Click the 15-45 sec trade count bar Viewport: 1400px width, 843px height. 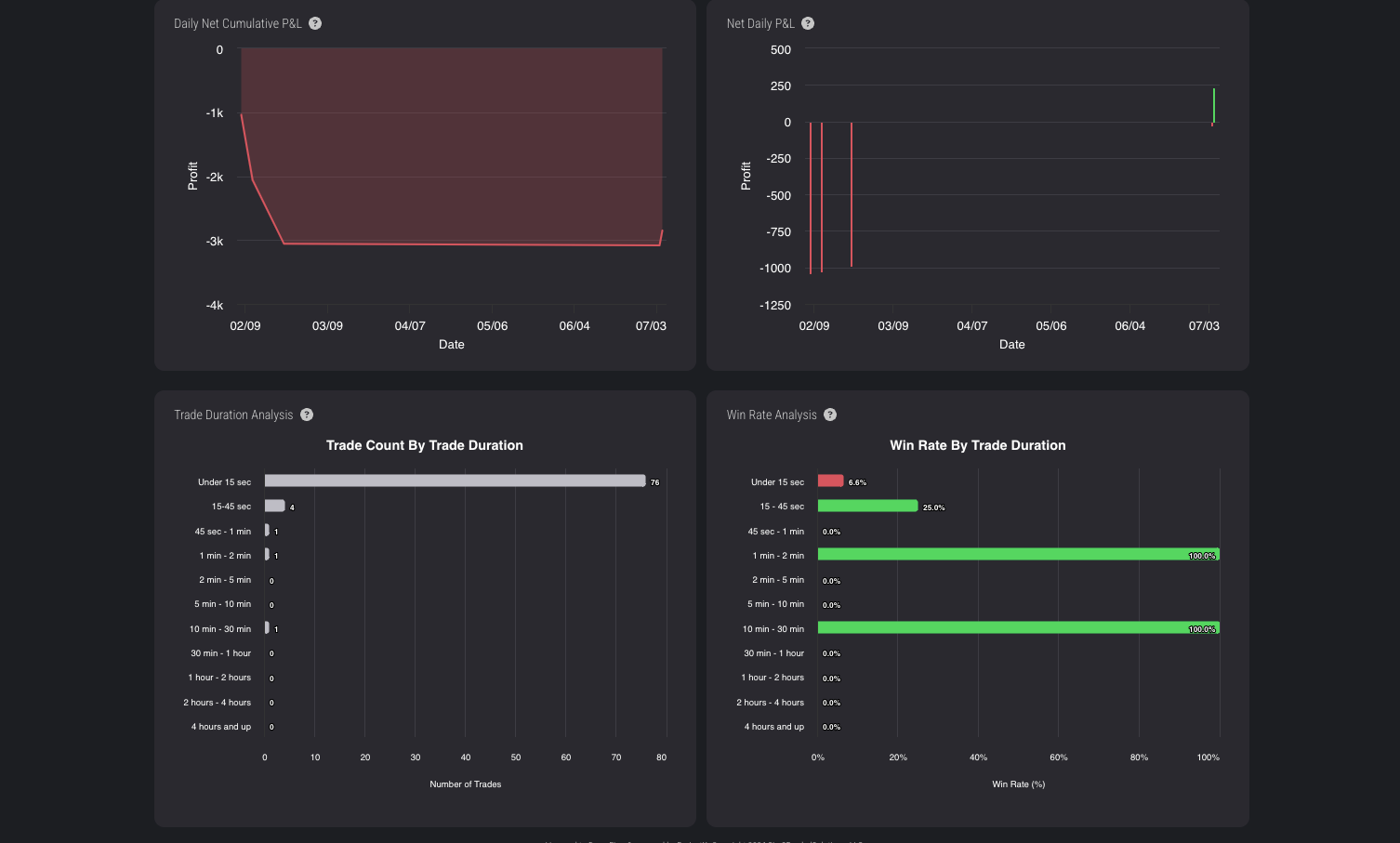[274, 506]
